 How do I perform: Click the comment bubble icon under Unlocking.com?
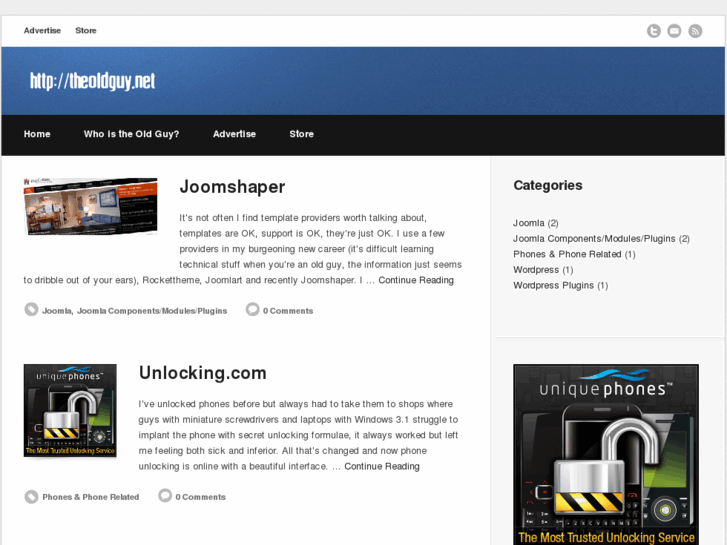click(x=165, y=496)
